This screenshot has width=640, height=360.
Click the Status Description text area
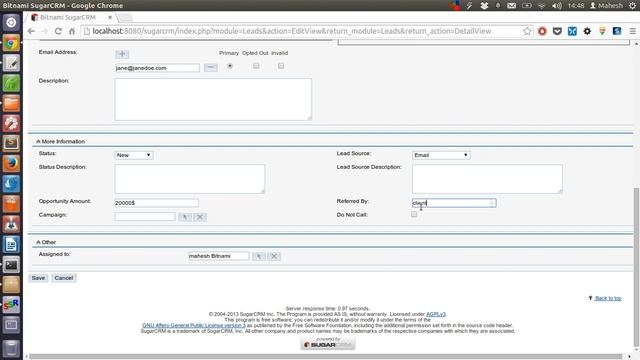pos(190,179)
